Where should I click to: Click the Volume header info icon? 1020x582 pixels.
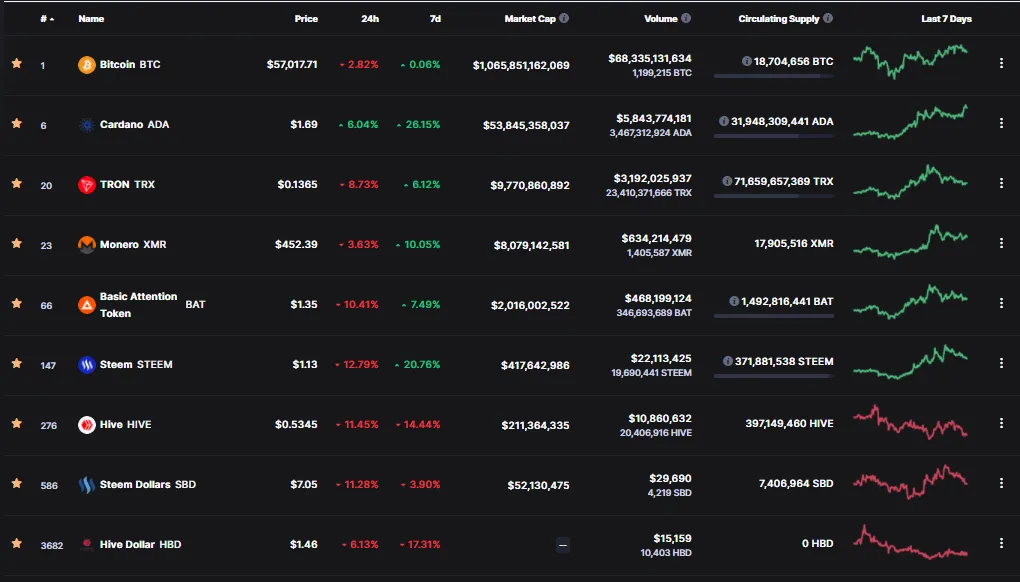tap(686, 18)
